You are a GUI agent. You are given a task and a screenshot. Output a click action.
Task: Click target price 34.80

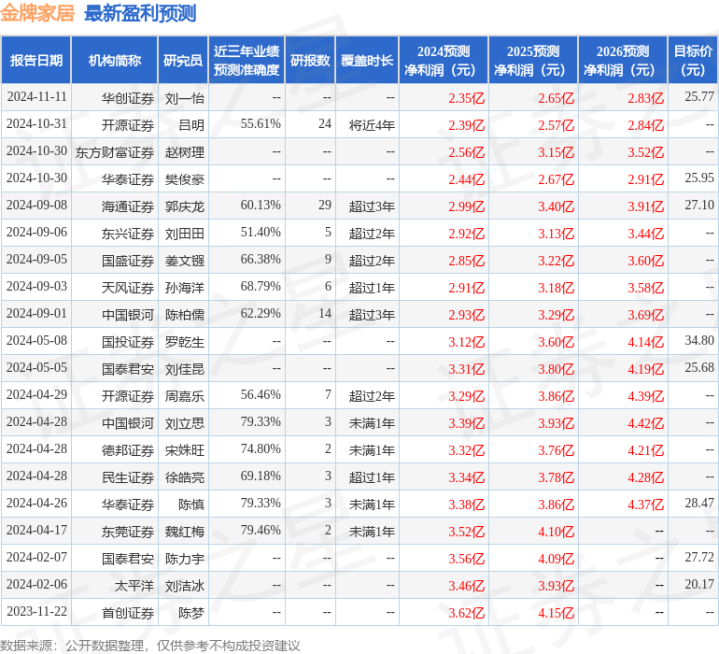click(699, 340)
